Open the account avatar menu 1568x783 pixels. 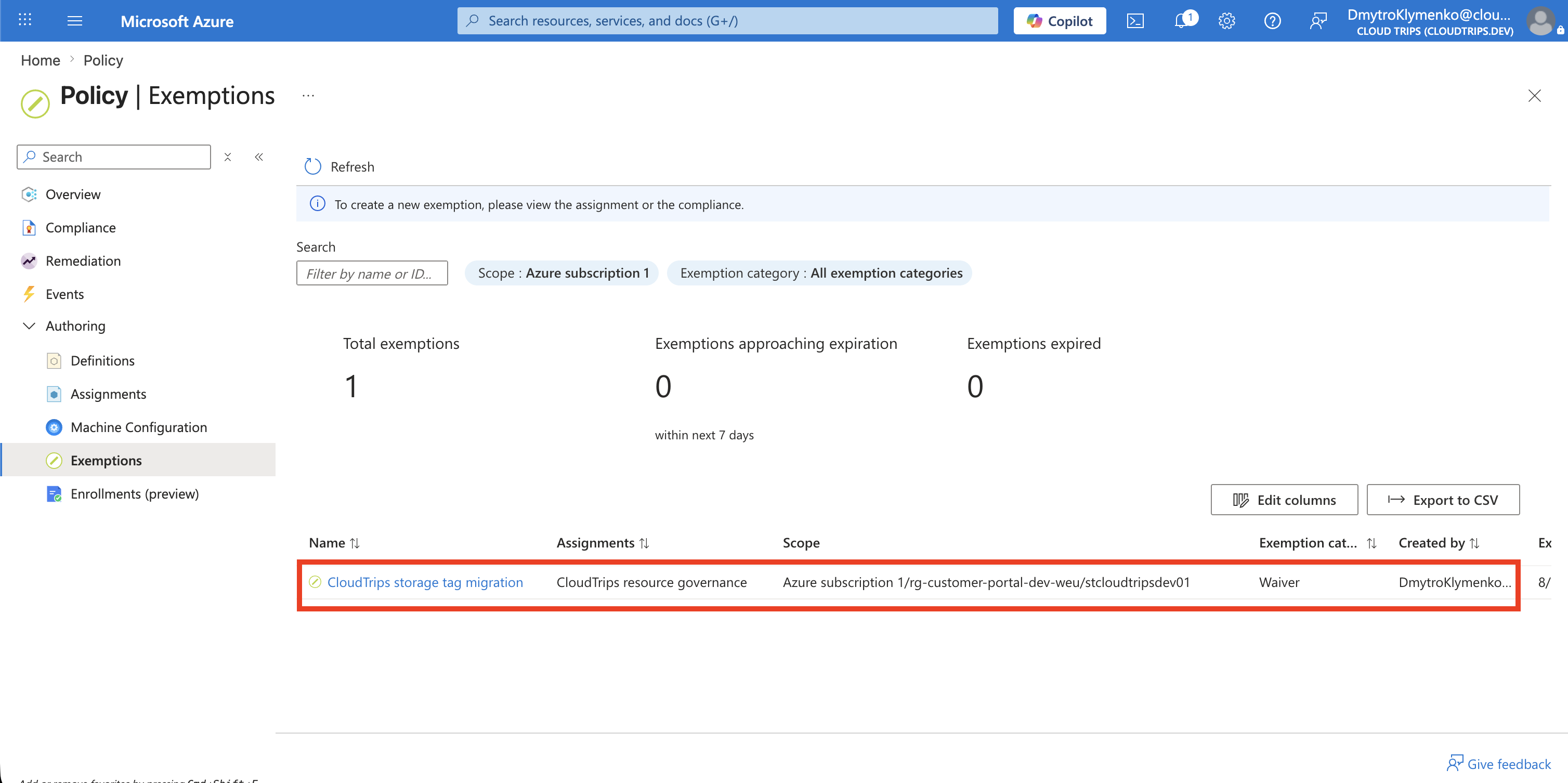(1540, 21)
